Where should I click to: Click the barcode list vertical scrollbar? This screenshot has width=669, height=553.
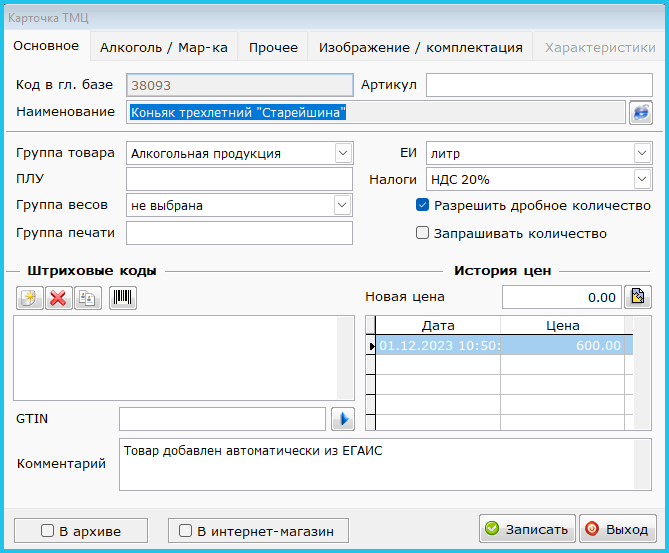pyautogui.click(x=345, y=358)
